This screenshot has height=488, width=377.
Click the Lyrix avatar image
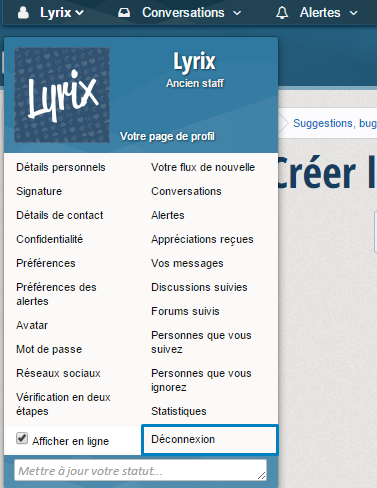pyautogui.click(x=62, y=95)
